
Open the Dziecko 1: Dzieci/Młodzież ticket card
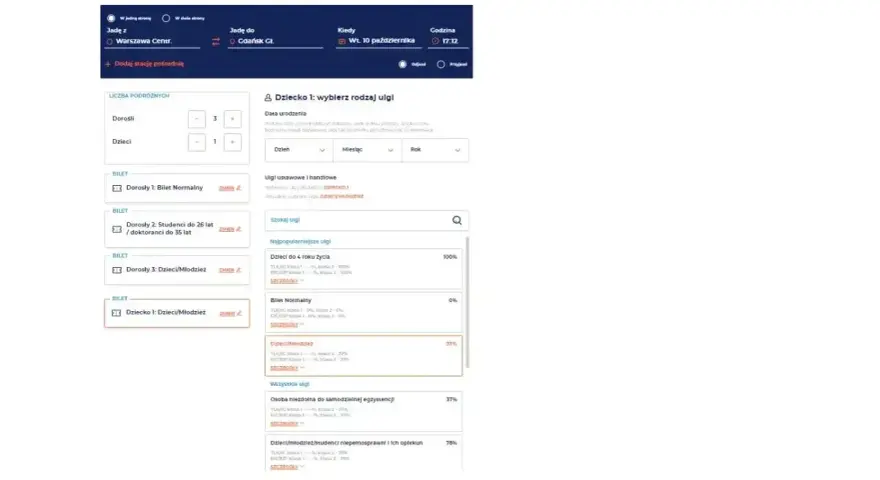tap(177, 313)
